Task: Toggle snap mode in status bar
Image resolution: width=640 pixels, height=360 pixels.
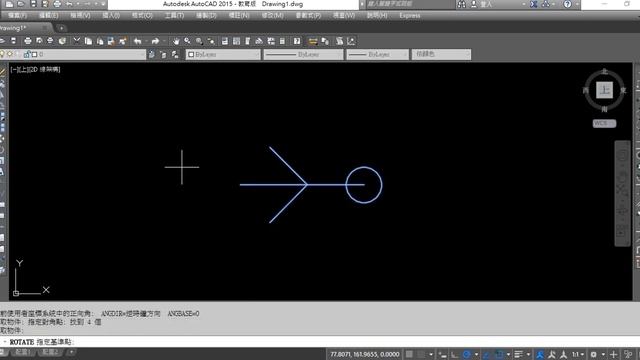Action: coord(422,354)
